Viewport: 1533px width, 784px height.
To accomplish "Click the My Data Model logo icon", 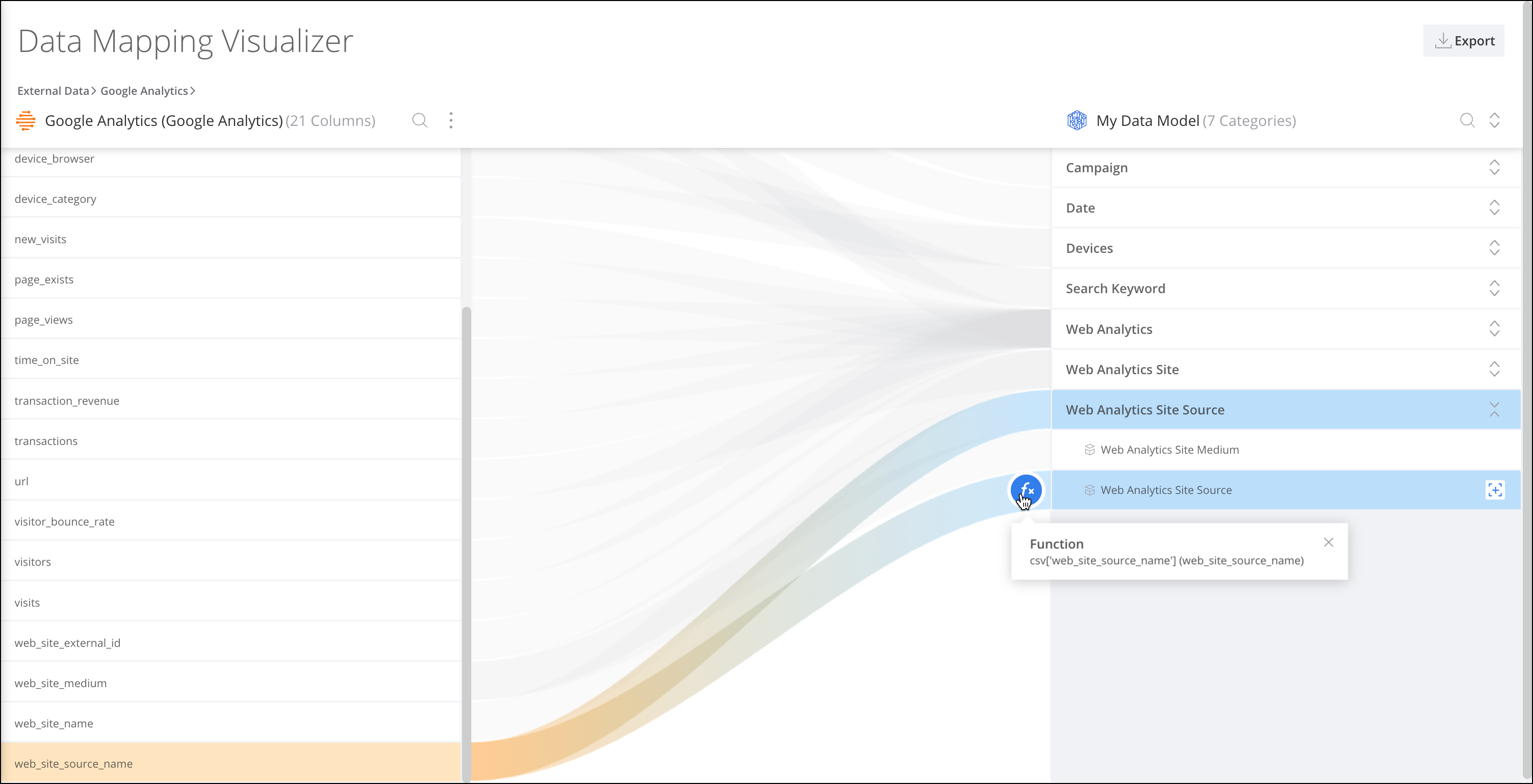I will [1077, 120].
